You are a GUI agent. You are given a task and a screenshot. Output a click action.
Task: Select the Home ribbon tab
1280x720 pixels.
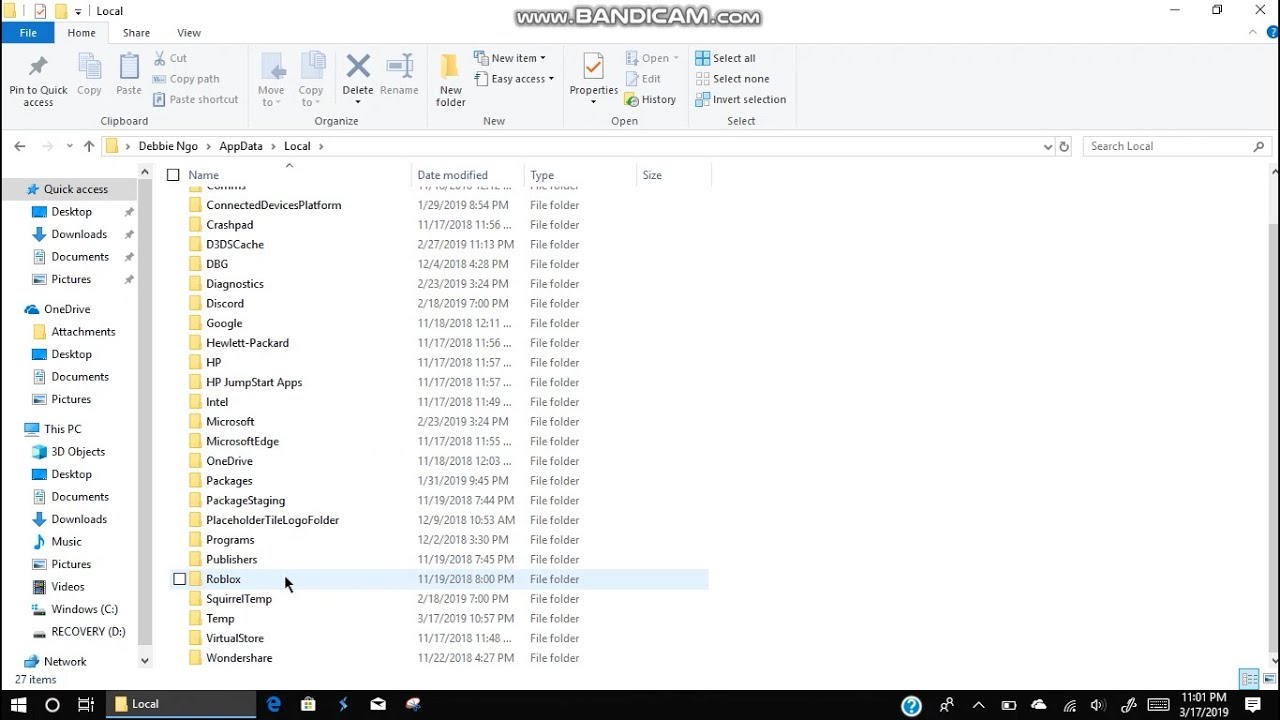tap(82, 33)
